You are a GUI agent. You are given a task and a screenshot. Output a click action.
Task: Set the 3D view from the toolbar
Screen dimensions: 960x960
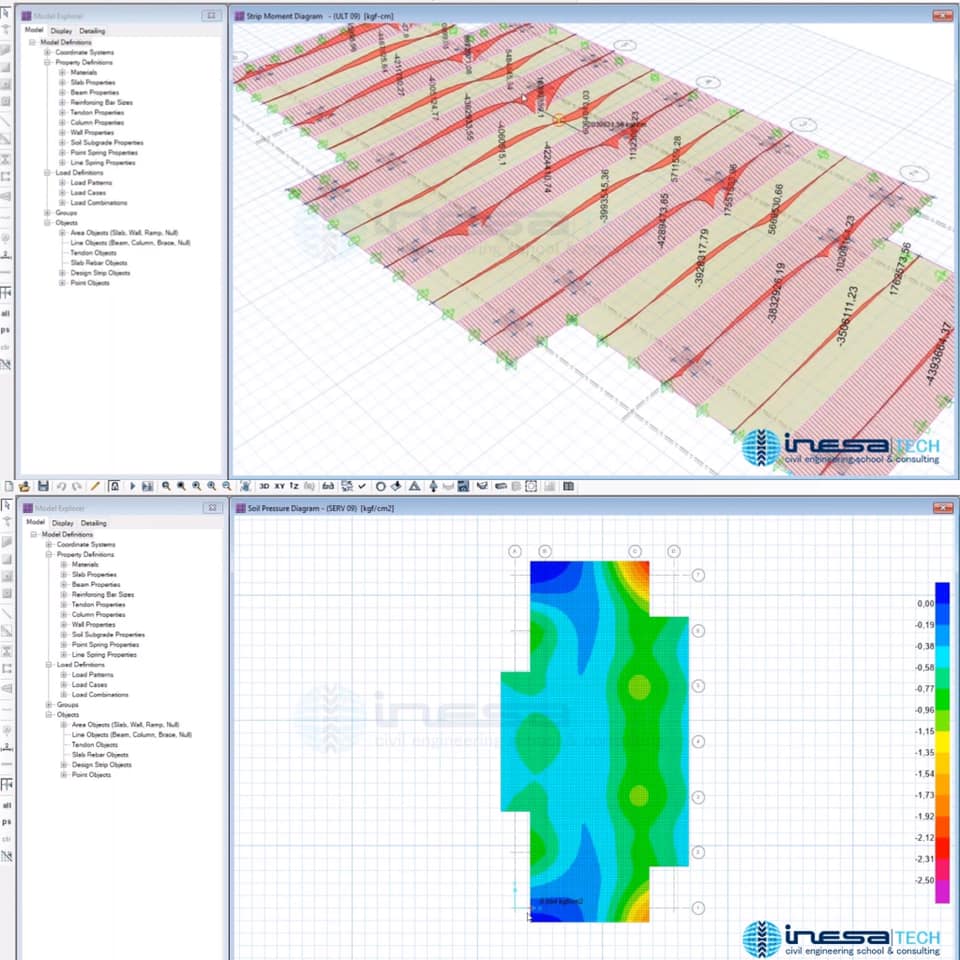264,486
